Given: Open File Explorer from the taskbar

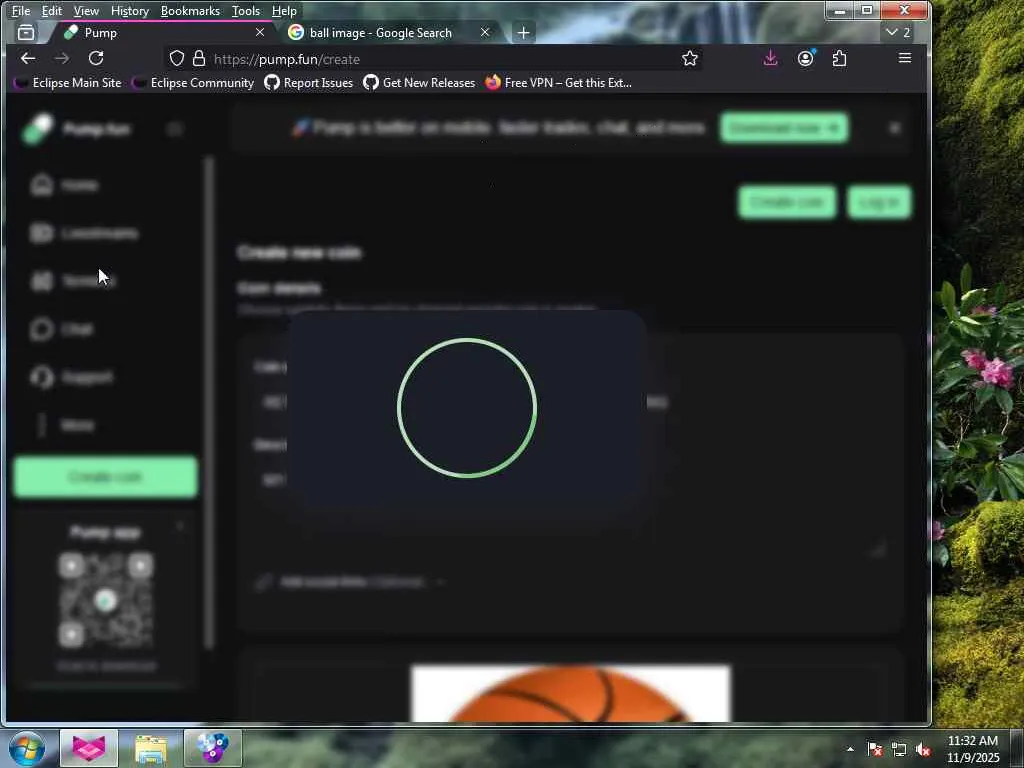Looking at the screenshot, I should coord(151,748).
